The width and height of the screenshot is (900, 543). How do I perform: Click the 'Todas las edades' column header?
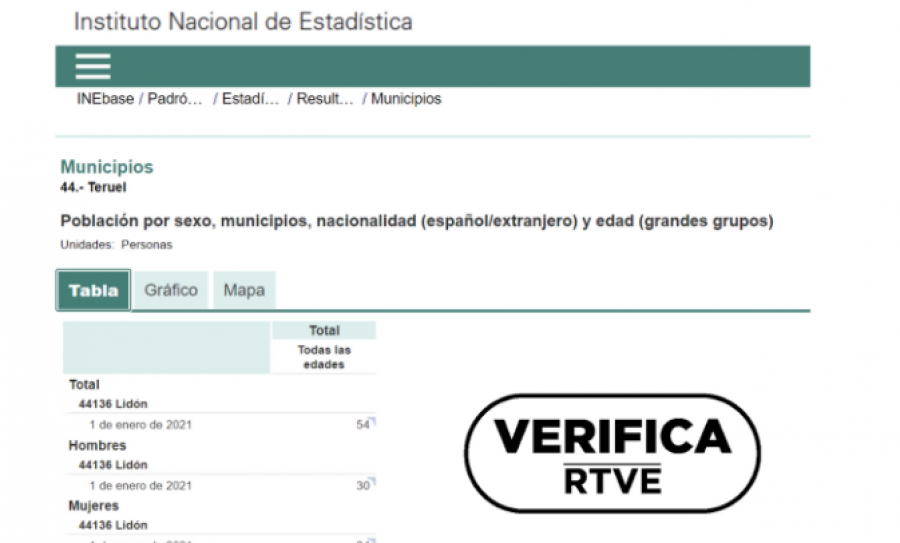(x=324, y=357)
